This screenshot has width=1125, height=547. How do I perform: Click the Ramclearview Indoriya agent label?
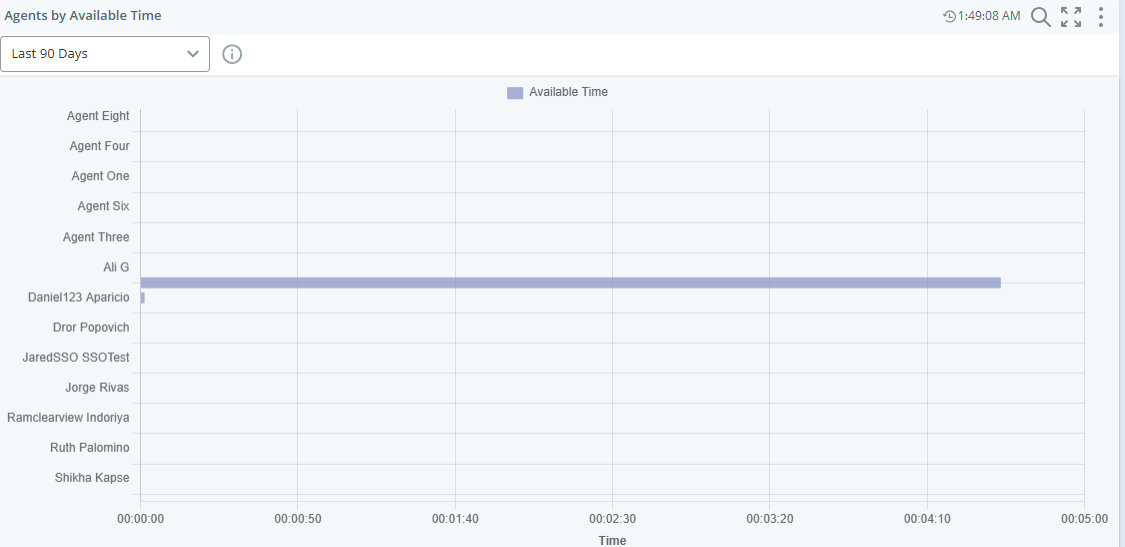68,417
